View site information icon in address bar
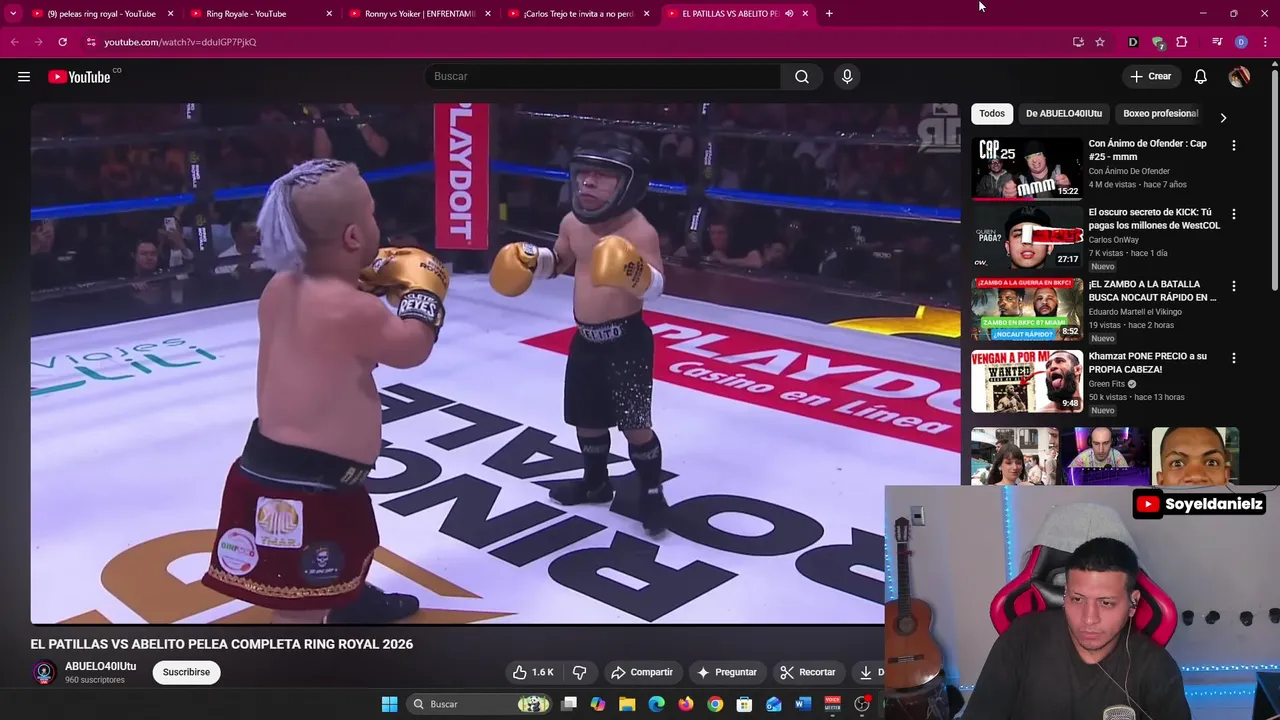The height and width of the screenshot is (720, 1280). coord(91,42)
